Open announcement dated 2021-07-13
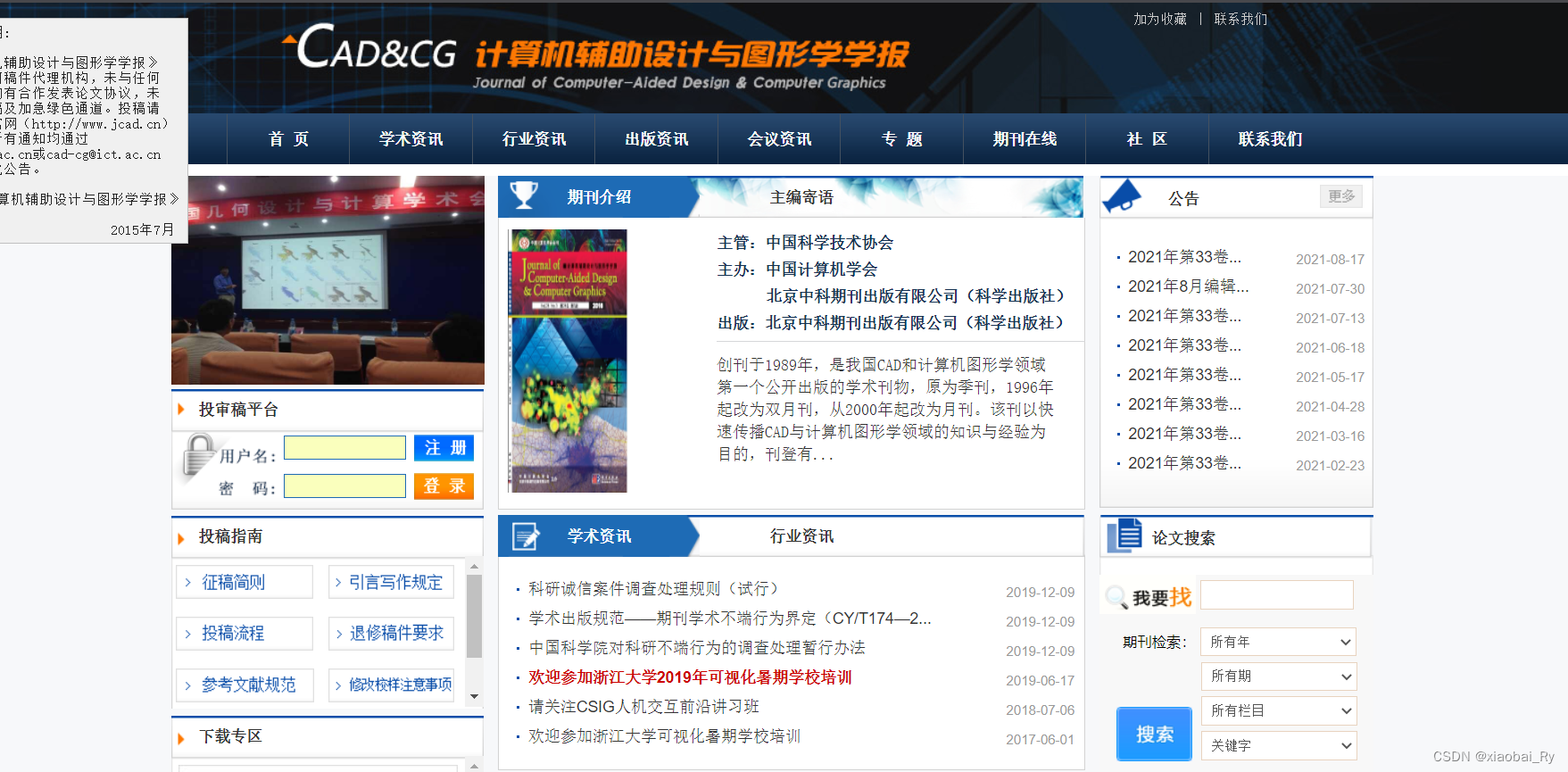This screenshot has width=1568, height=772. click(1184, 316)
